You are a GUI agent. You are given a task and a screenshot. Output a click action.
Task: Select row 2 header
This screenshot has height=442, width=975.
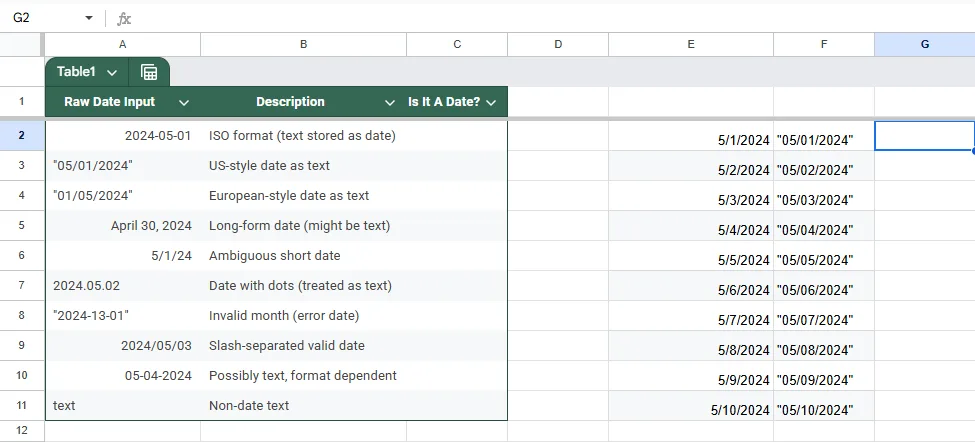pos(22,135)
